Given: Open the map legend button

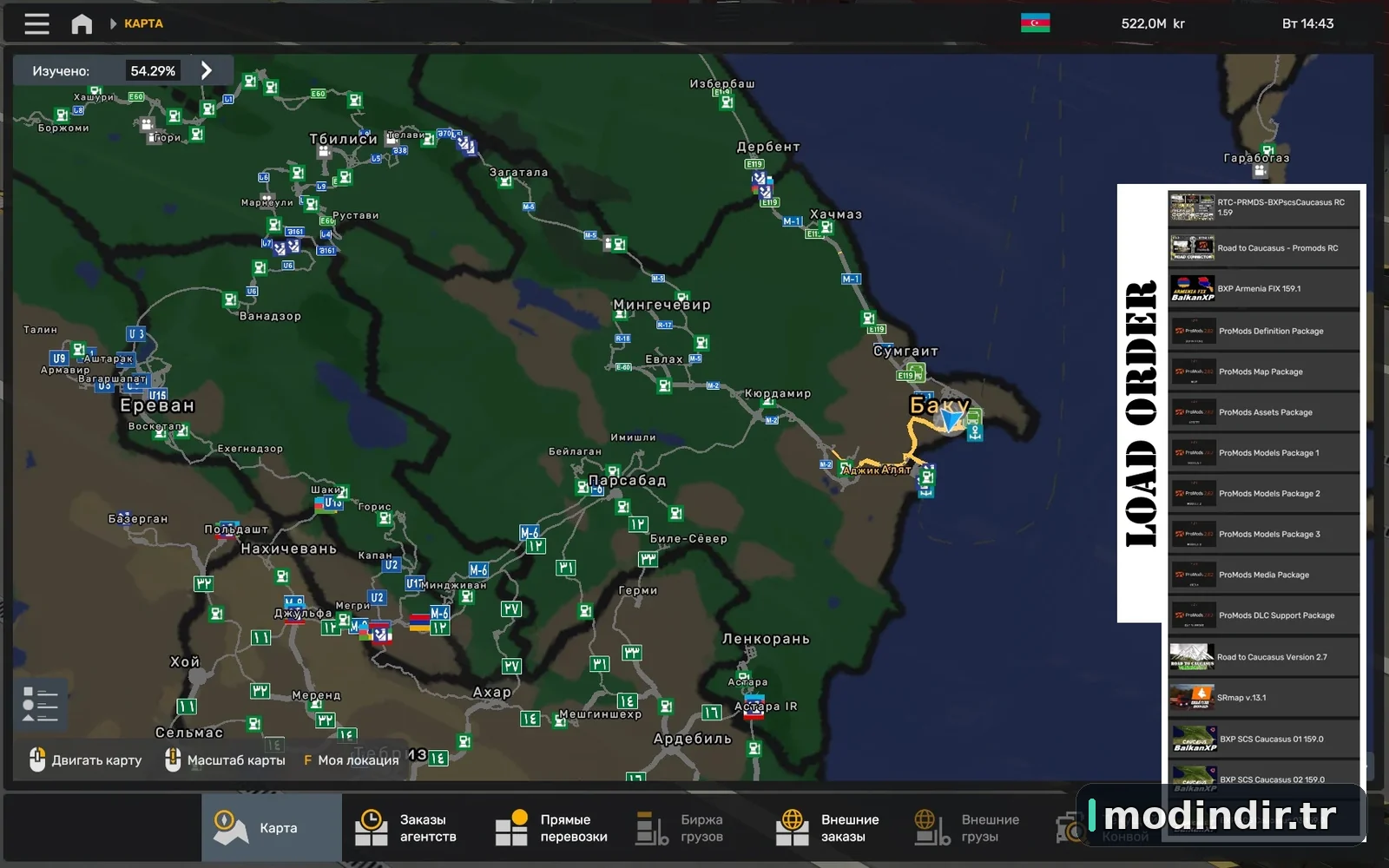Looking at the screenshot, I should click(40, 704).
